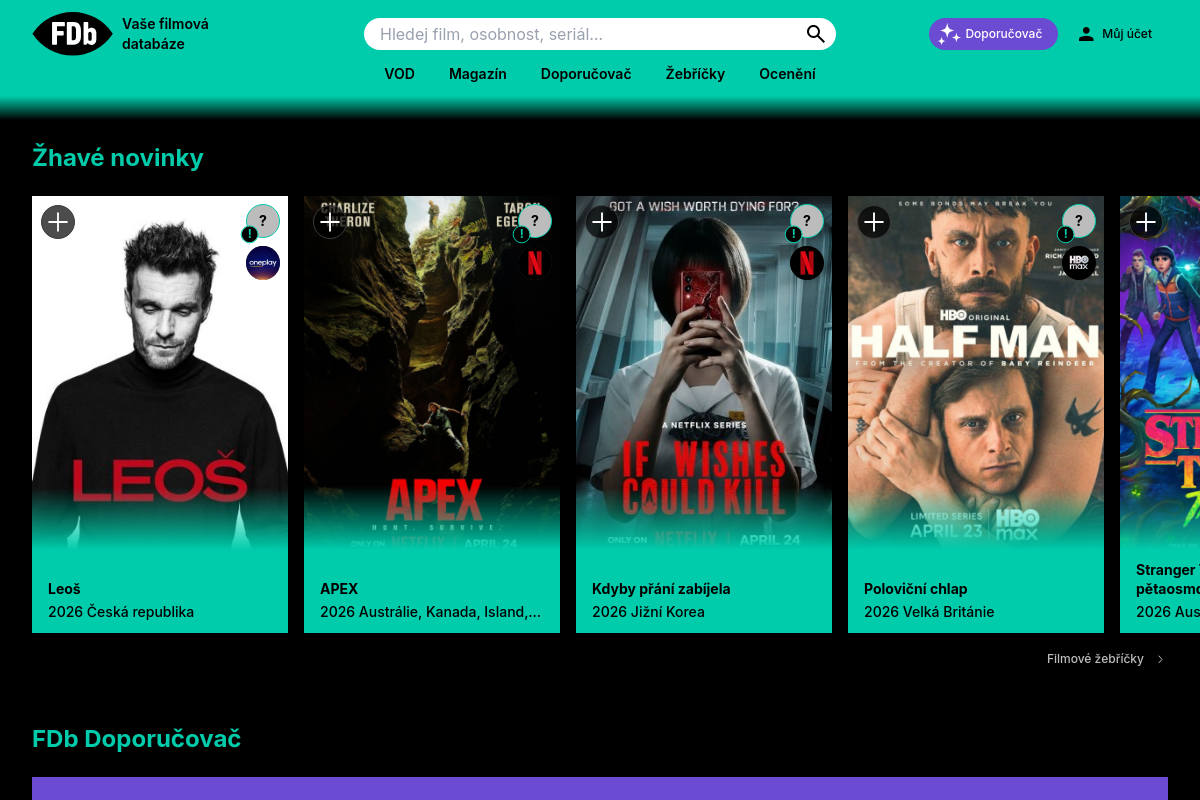Click question mark rating on Leoš poster
This screenshot has width=1200, height=800.
[x=263, y=221]
